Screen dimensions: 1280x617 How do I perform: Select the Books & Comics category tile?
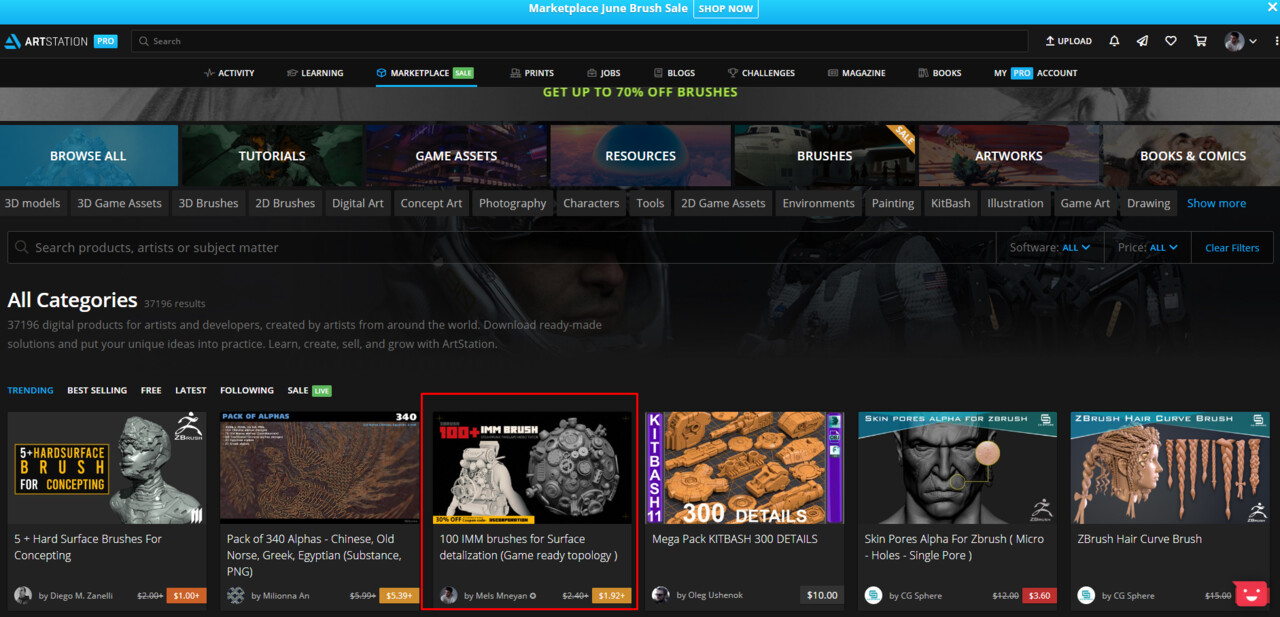[1193, 156]
